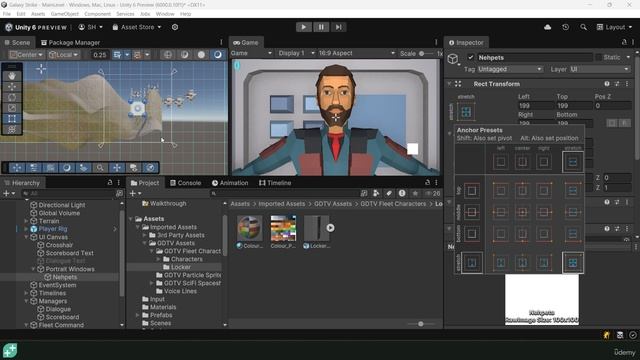Image resolution: width=640 pixels, height=360 pixels.
Task: Collapse the Portrait Windows node
Action: (x=33, y=269)
